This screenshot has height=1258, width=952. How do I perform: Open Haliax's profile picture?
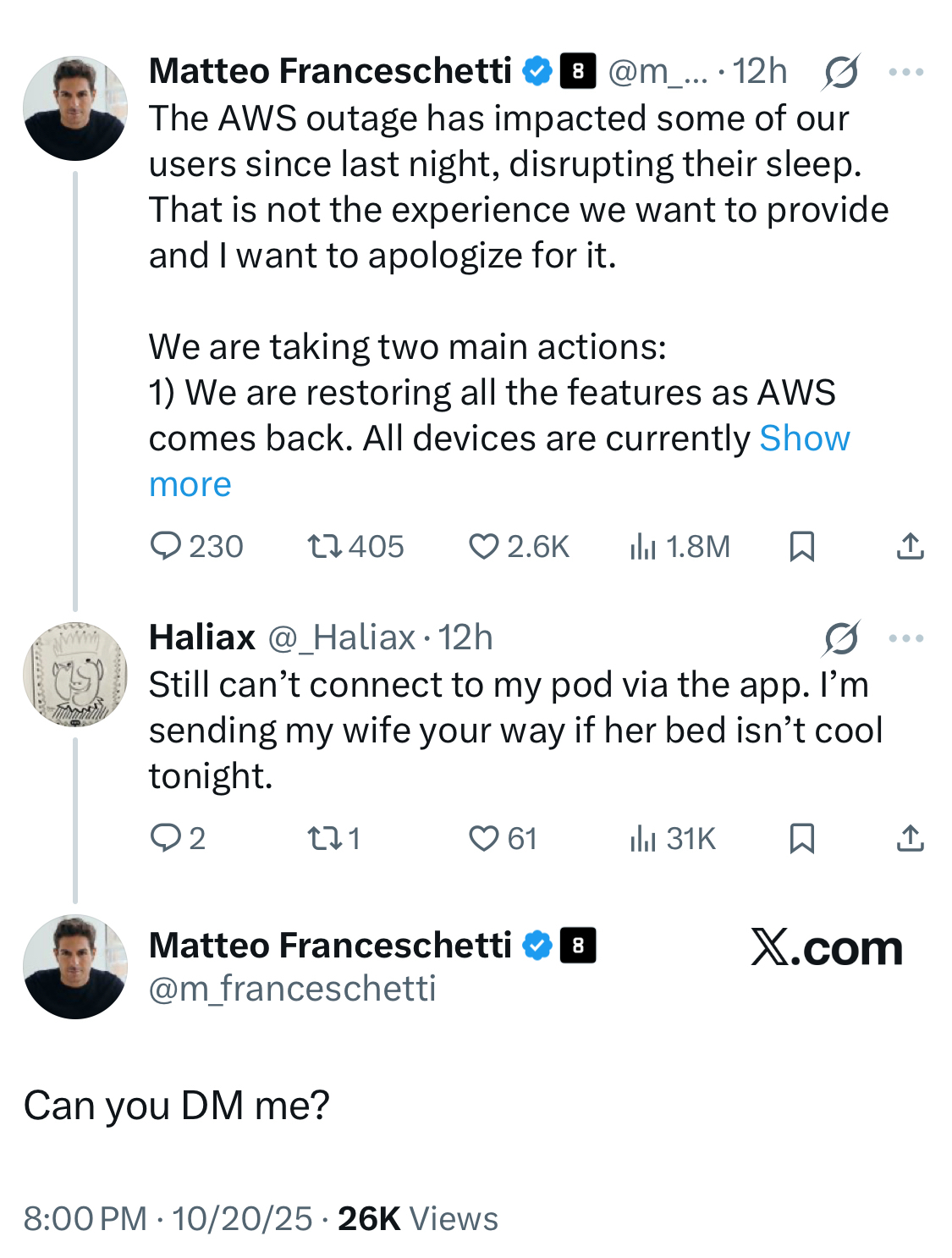click(74, 675)
